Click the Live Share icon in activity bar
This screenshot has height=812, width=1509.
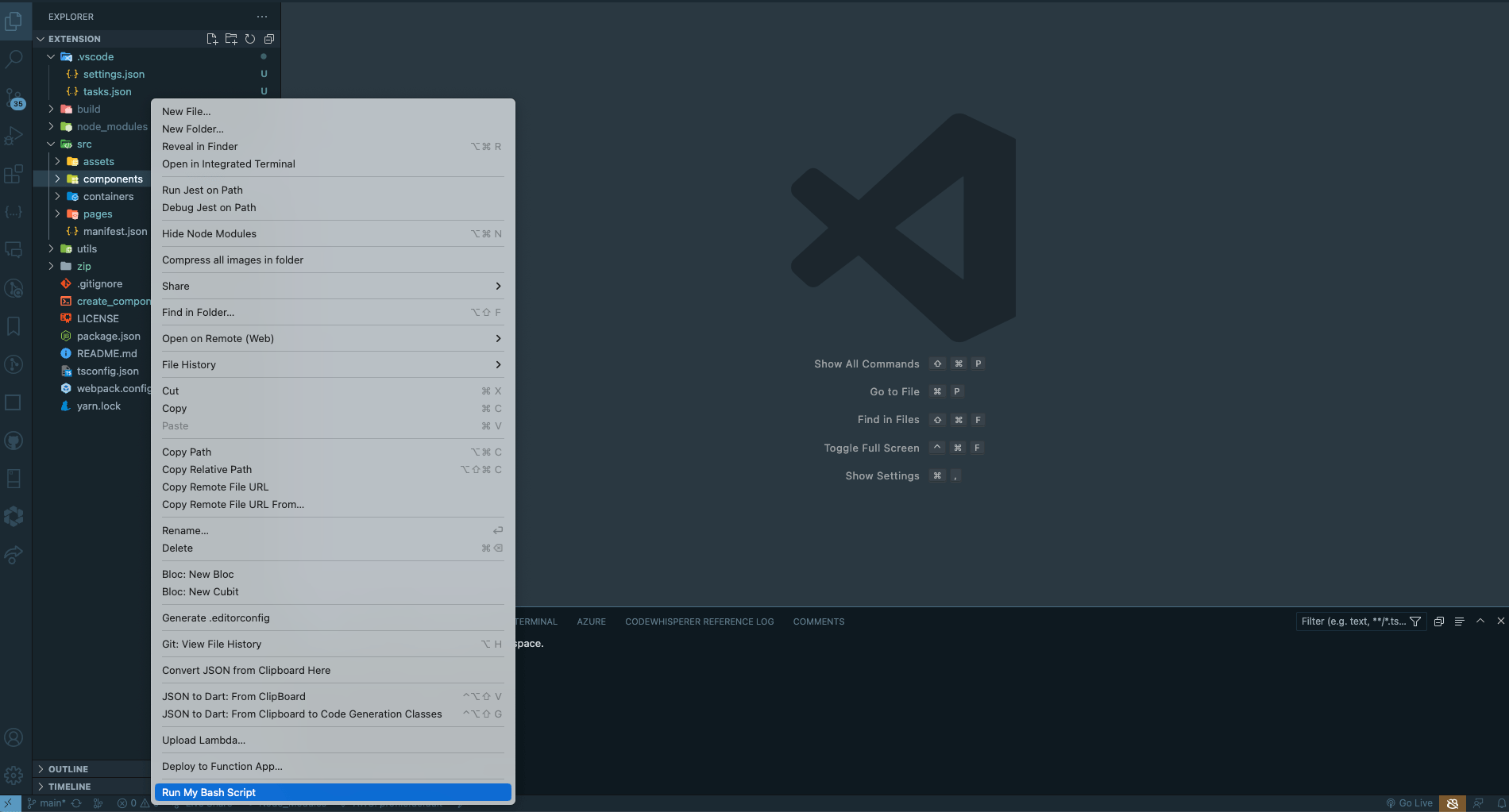tap(14, 555)
